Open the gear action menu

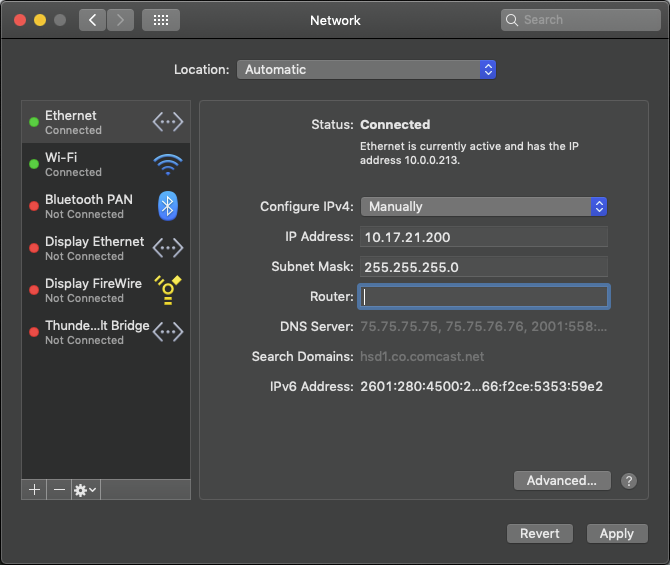85,490
